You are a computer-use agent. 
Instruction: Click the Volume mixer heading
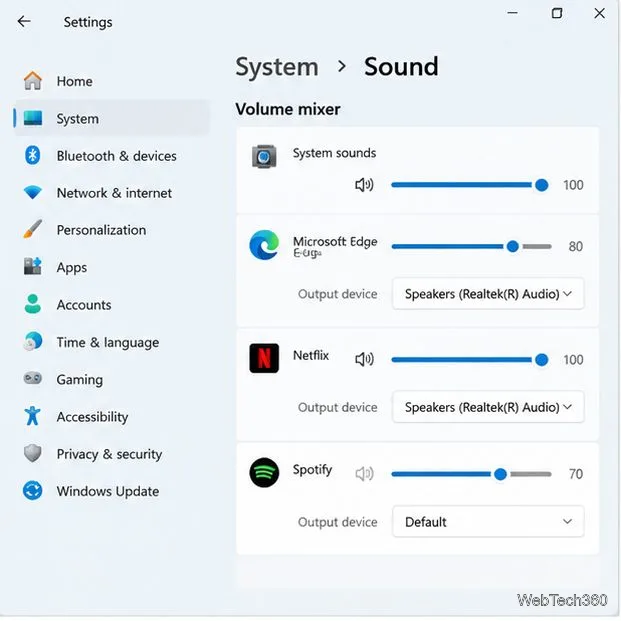[288, 109]
